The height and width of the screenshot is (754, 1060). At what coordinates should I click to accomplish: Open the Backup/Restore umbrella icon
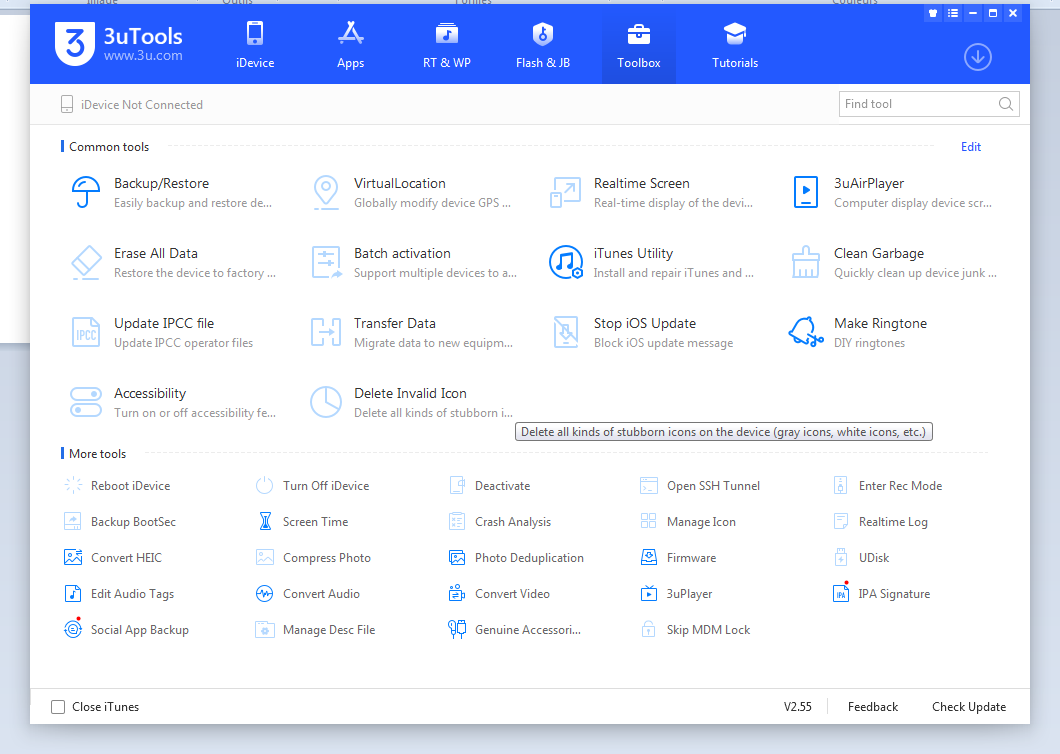pos(86,192)
